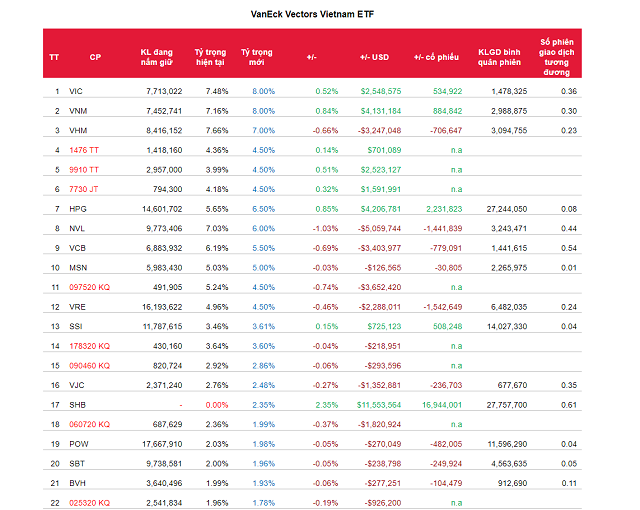This screenshot has height=510, width=640.
Task: Select the 'CP' column header
Action: pos(95,57)
